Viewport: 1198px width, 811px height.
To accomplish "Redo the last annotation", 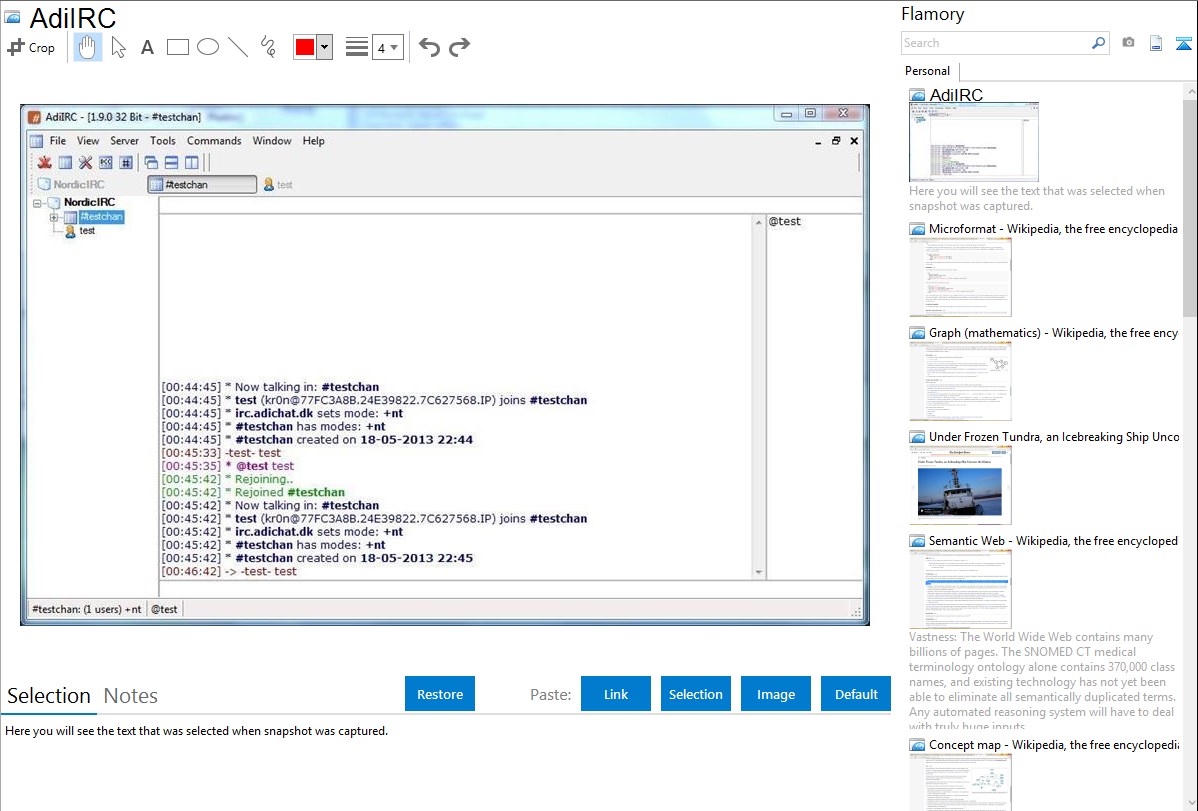I will click(x=459, y=47).
